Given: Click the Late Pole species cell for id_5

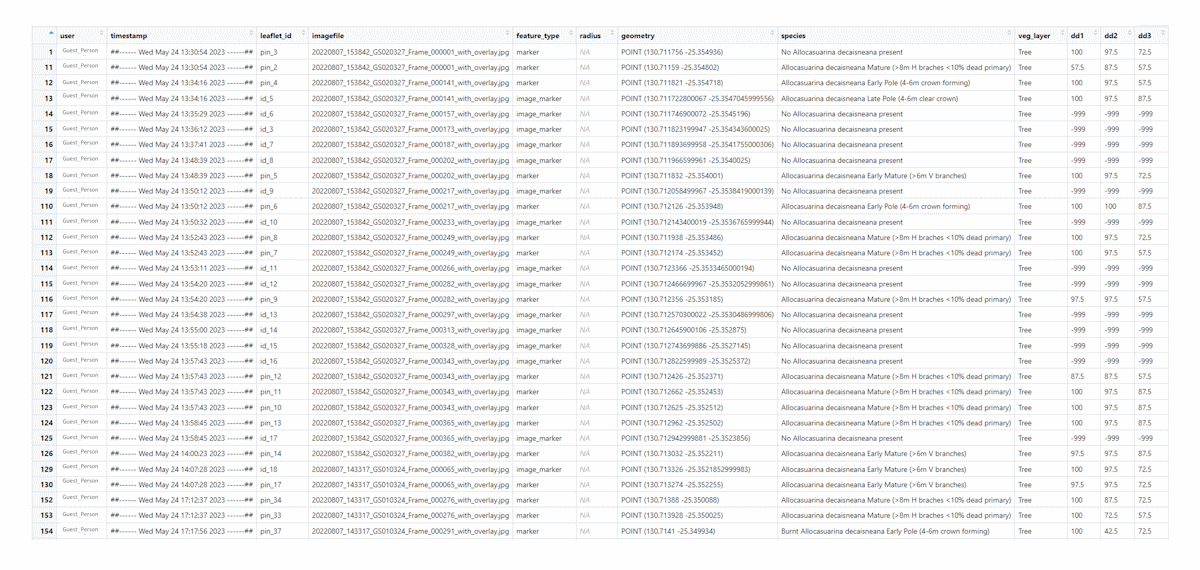Looking at the screenshot, I should coord(869,99).
